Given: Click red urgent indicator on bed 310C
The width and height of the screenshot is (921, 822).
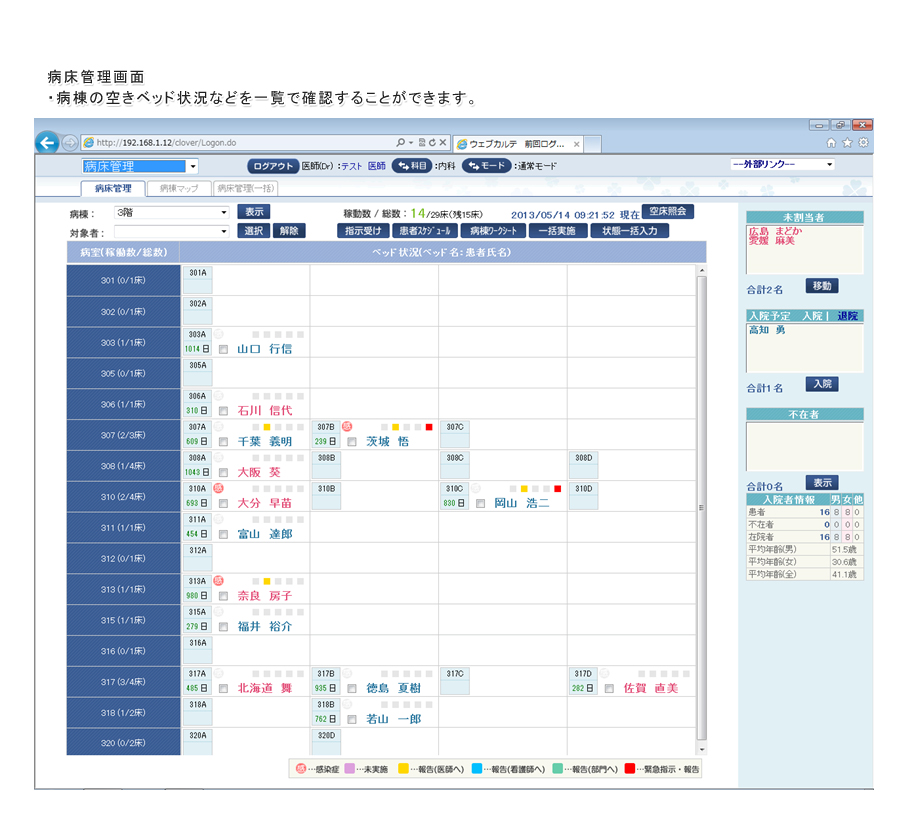Looking at the screenshot, I should tap(557, 489).
